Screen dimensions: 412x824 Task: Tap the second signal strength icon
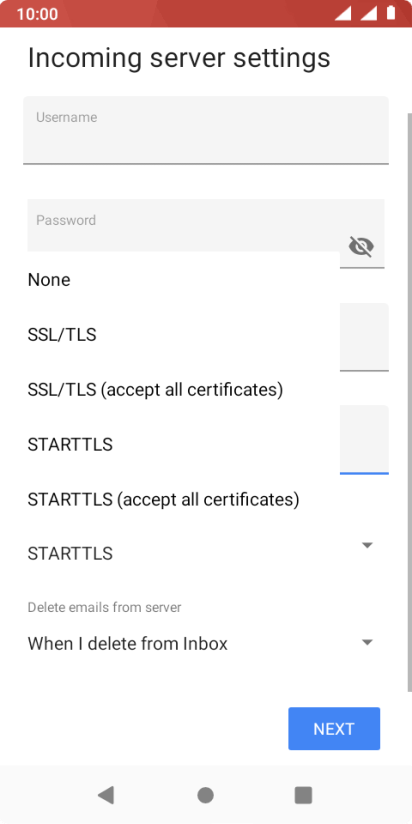point(369,14)
